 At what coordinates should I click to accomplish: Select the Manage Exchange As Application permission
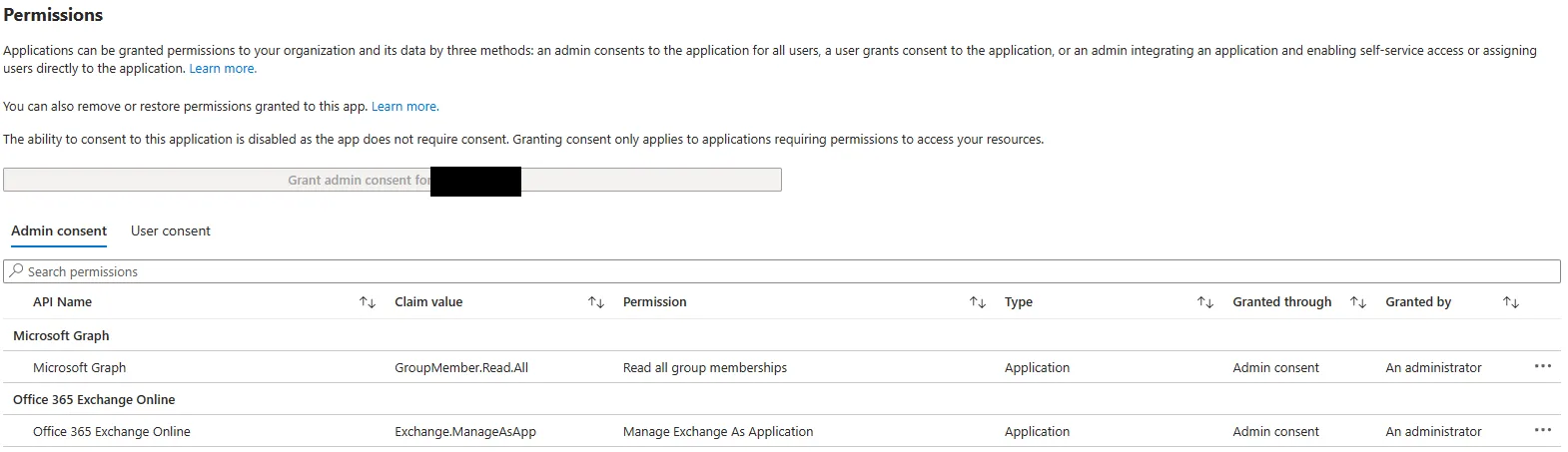tap(717, 432)
